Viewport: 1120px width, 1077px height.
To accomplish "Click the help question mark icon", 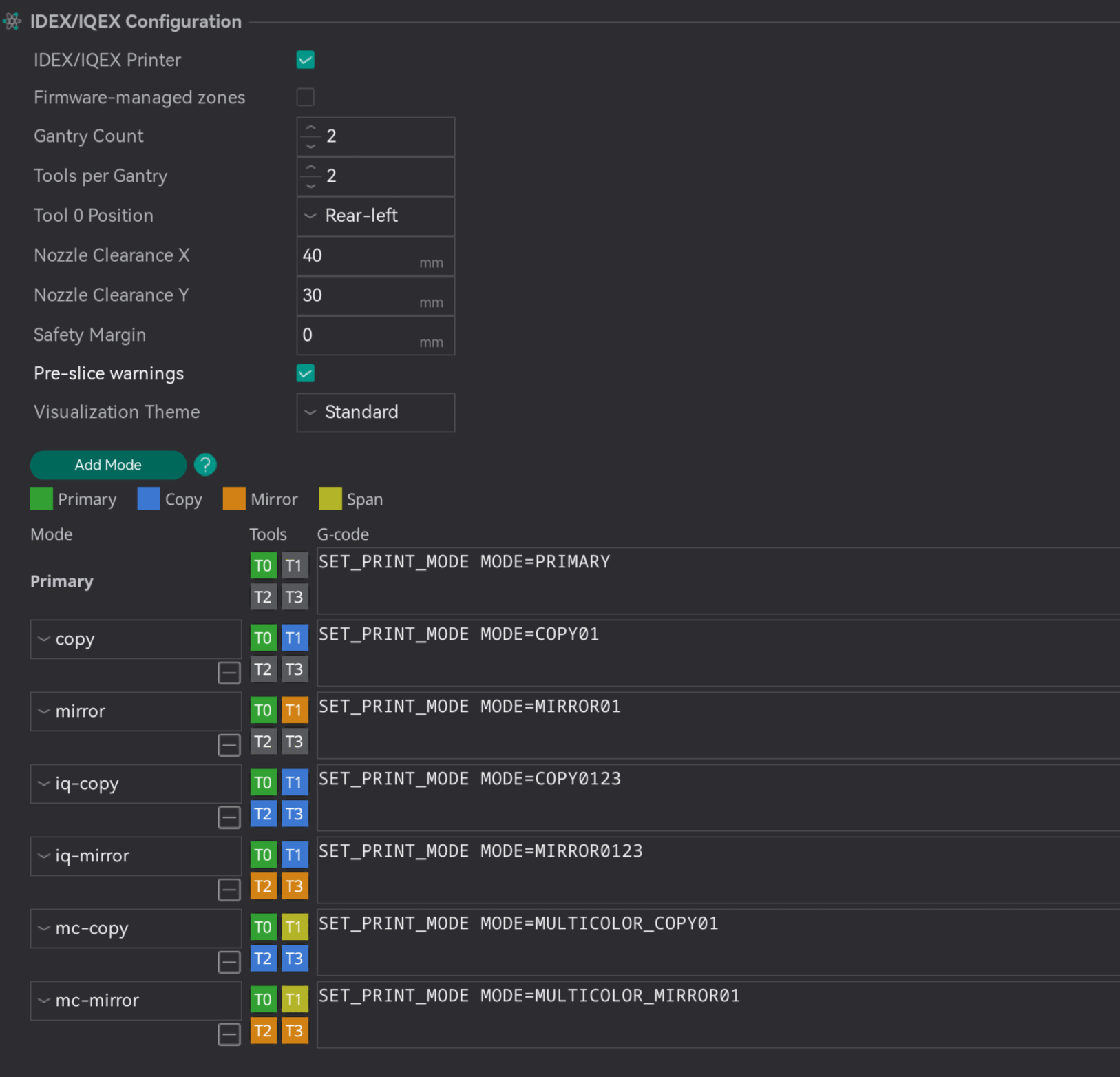I will tap(205, 465).
